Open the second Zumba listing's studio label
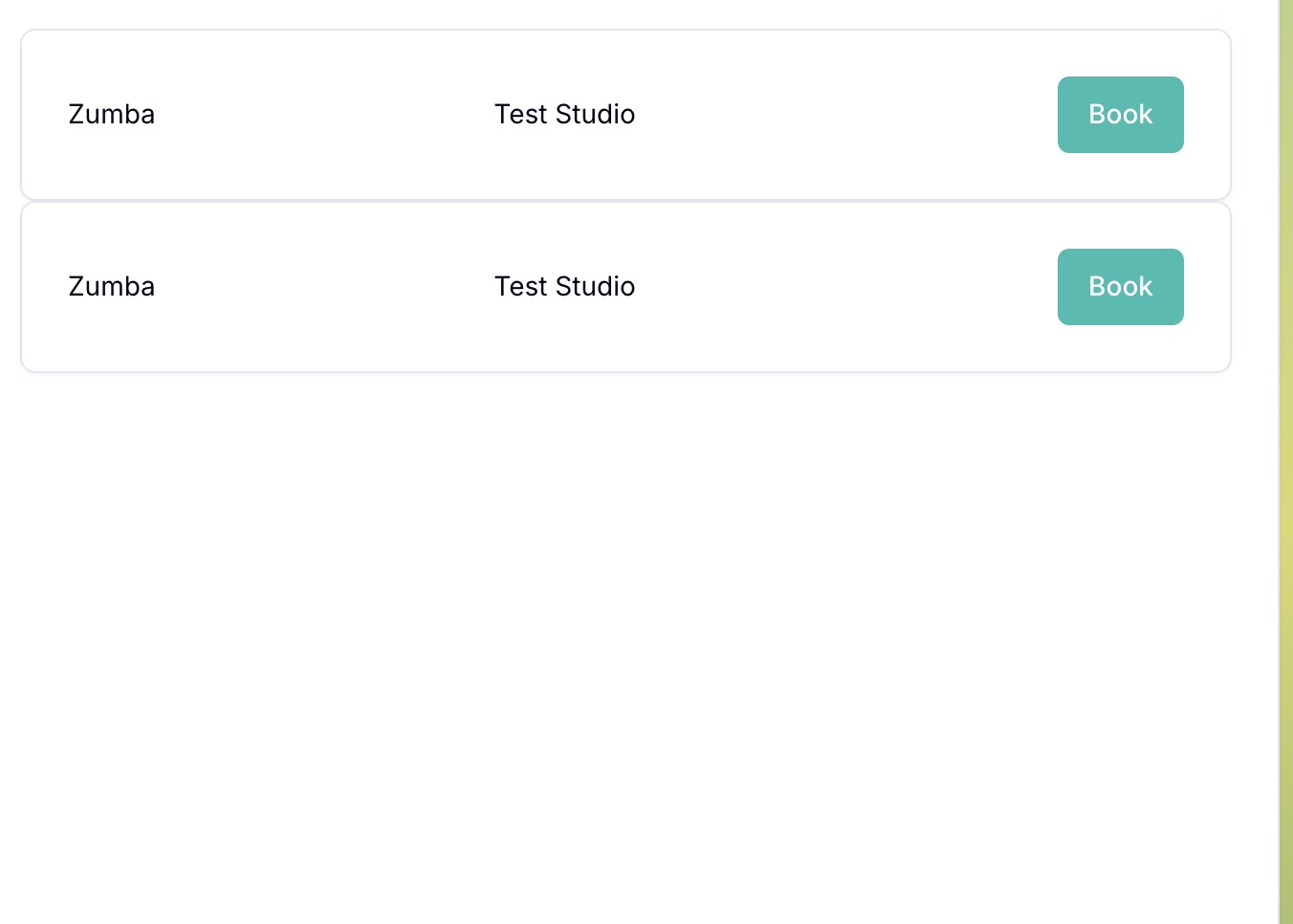This screenshot has height=924, width=1293. (564, 287)
